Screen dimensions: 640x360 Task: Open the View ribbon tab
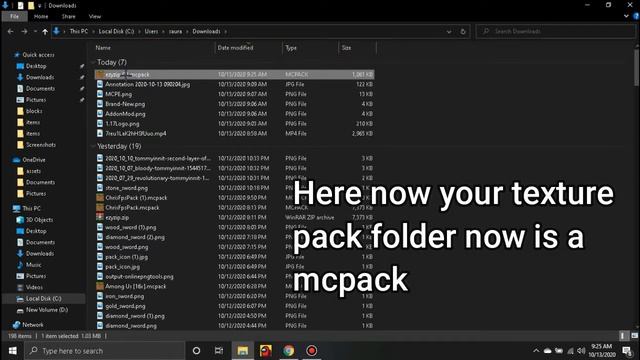95,16
